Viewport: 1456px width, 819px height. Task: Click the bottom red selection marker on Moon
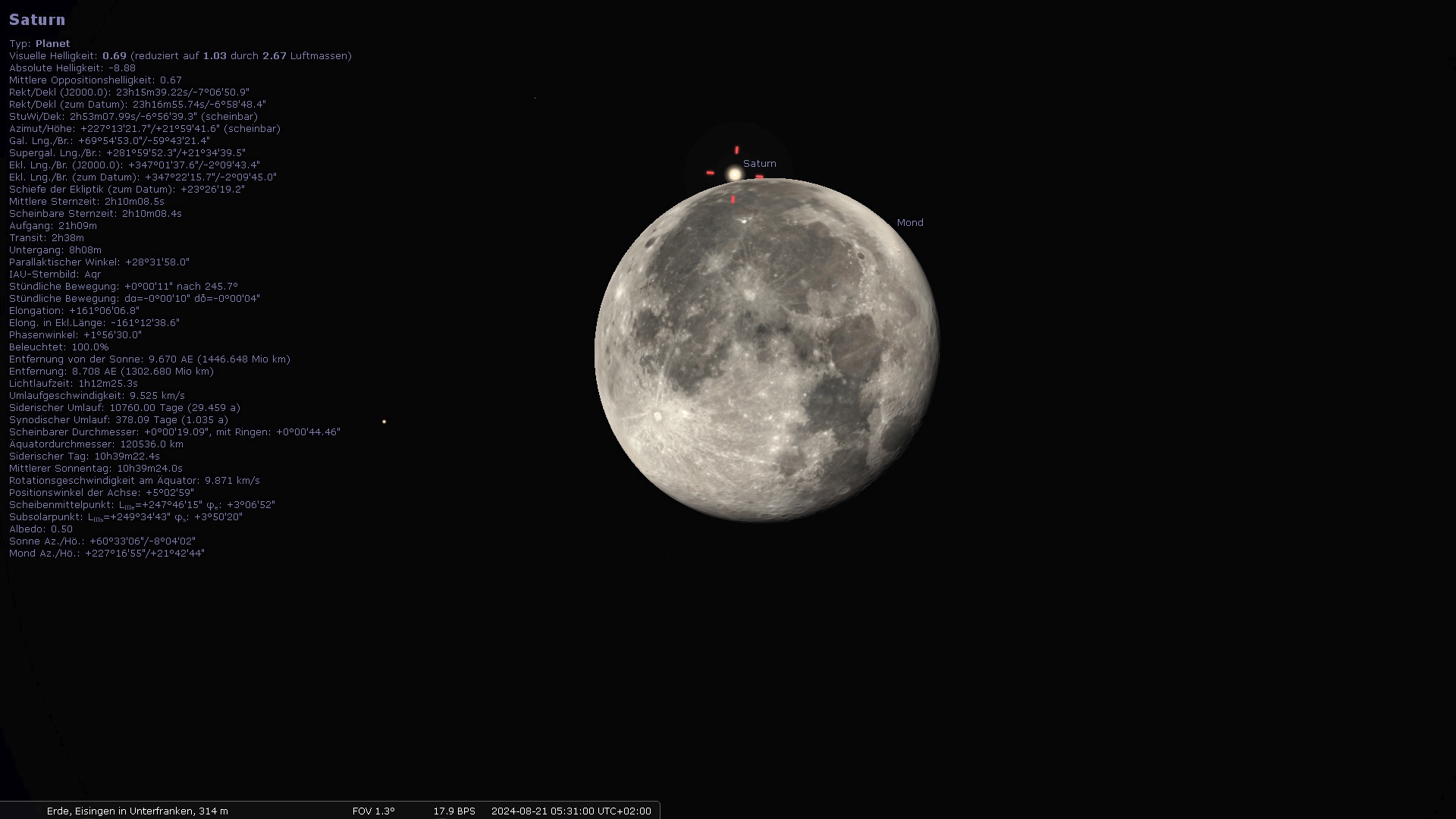[733, 199]
